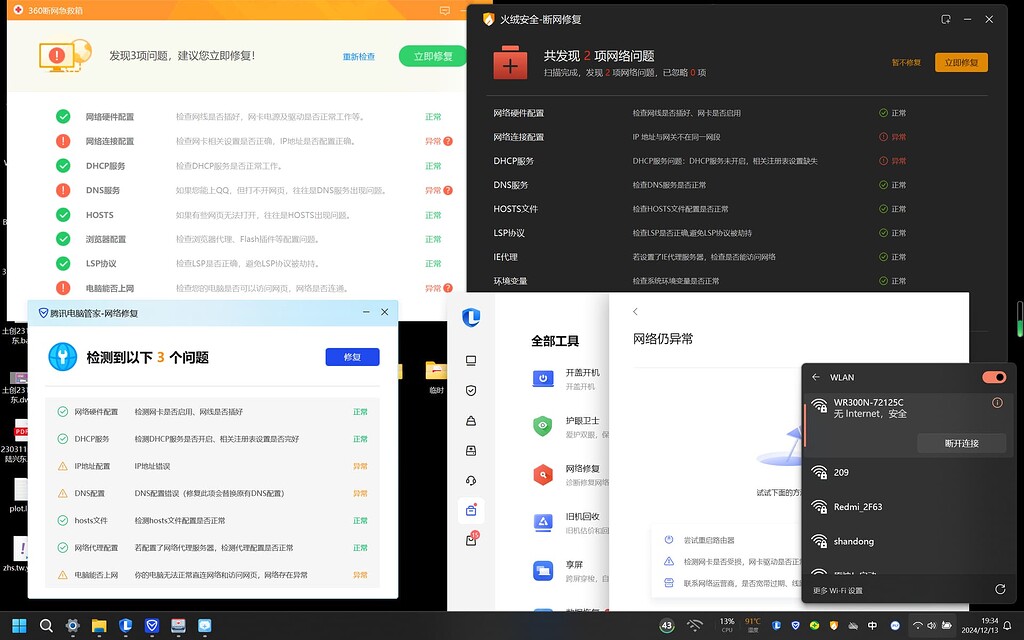Click the red alert icon for 网络连接配置
Screen dimensions: 1024x640
[63, 141]
